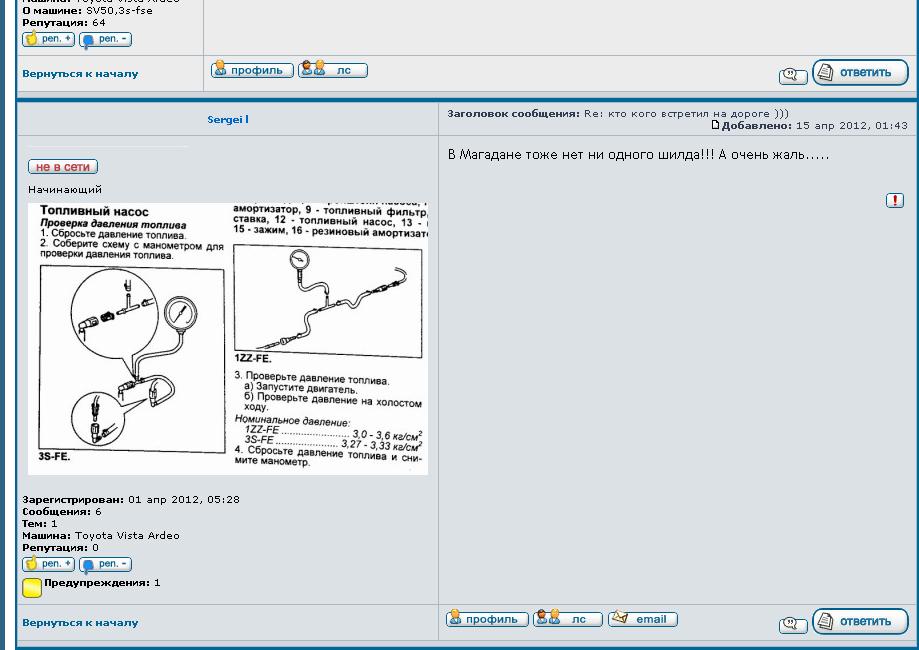Click 'Вернуться к началу' below Sergei I's info

pos(80,622)
